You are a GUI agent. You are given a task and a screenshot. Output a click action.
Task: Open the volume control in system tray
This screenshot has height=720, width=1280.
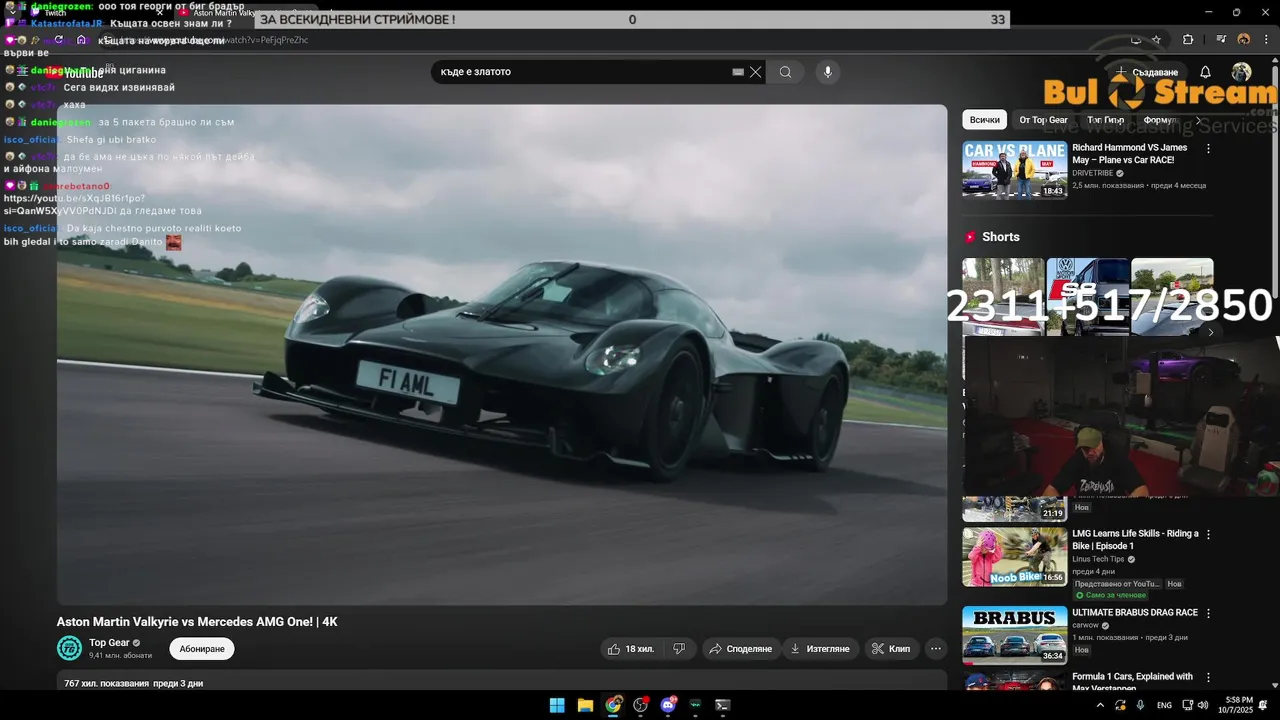(1203, 705)
